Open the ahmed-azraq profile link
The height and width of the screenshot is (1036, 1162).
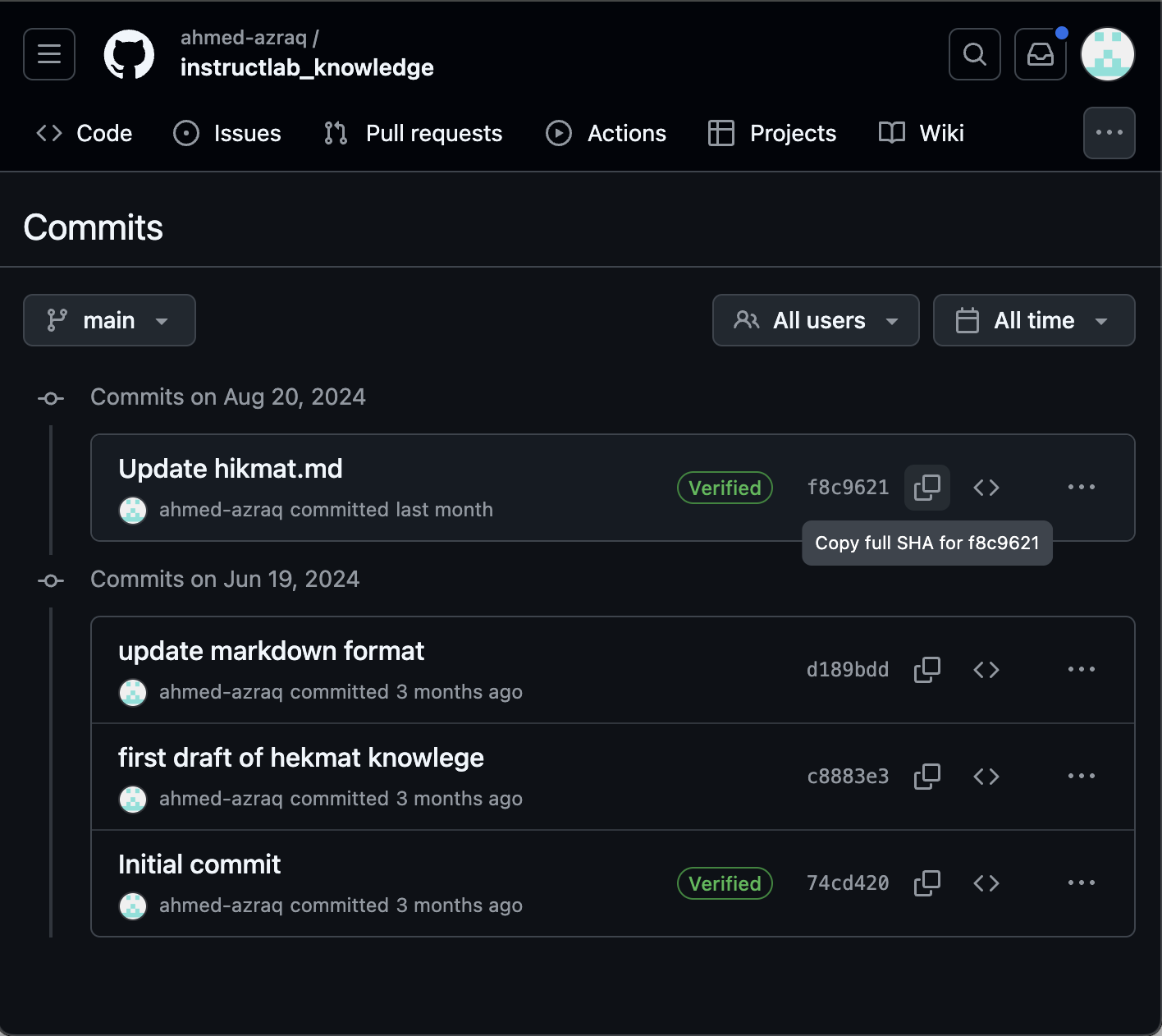click(x=246, y=37)
